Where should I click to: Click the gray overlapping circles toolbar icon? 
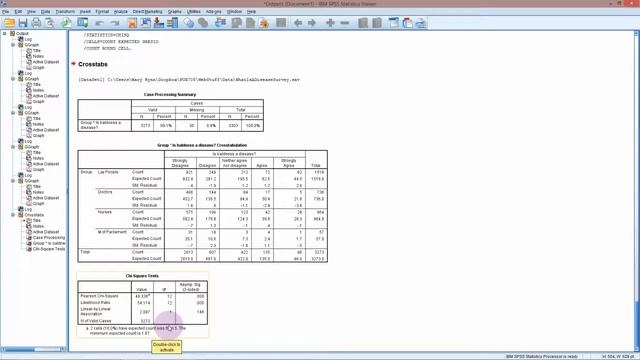pyautogui.click(x=203, y=23)
